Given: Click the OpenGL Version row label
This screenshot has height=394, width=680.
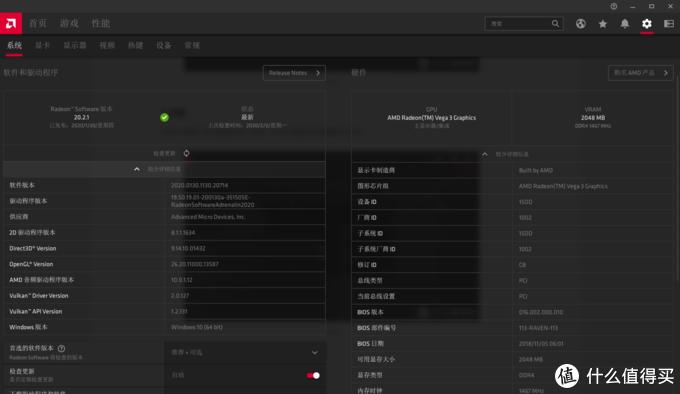Looking at the screenshot, I should 31,264.
